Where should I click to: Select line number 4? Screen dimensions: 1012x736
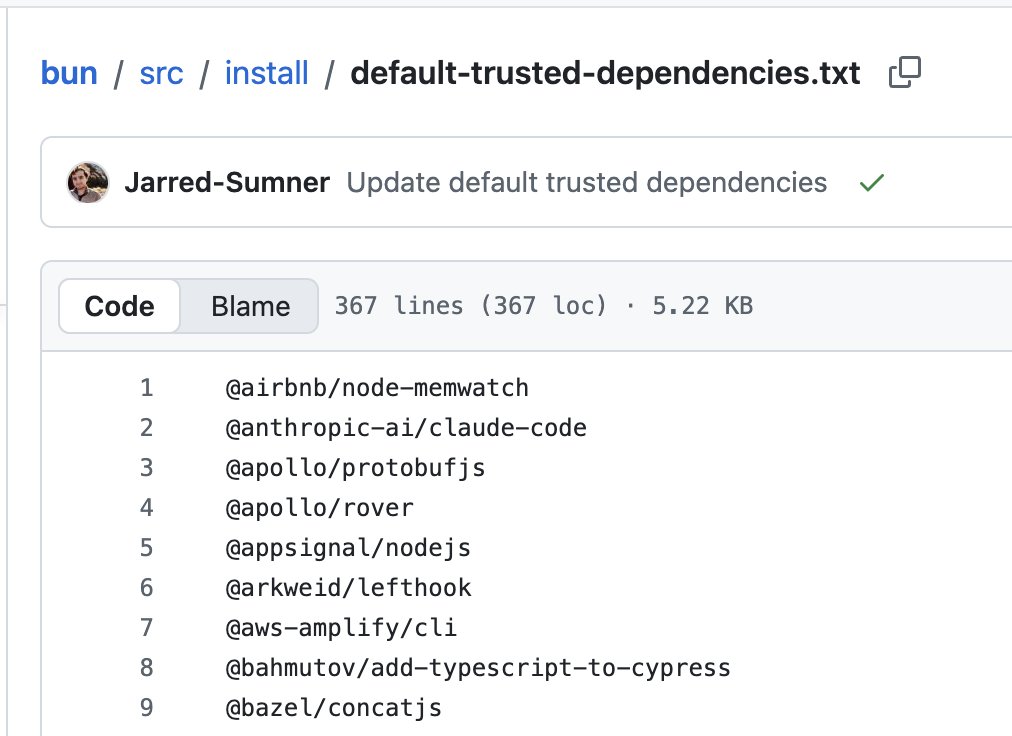147,507
